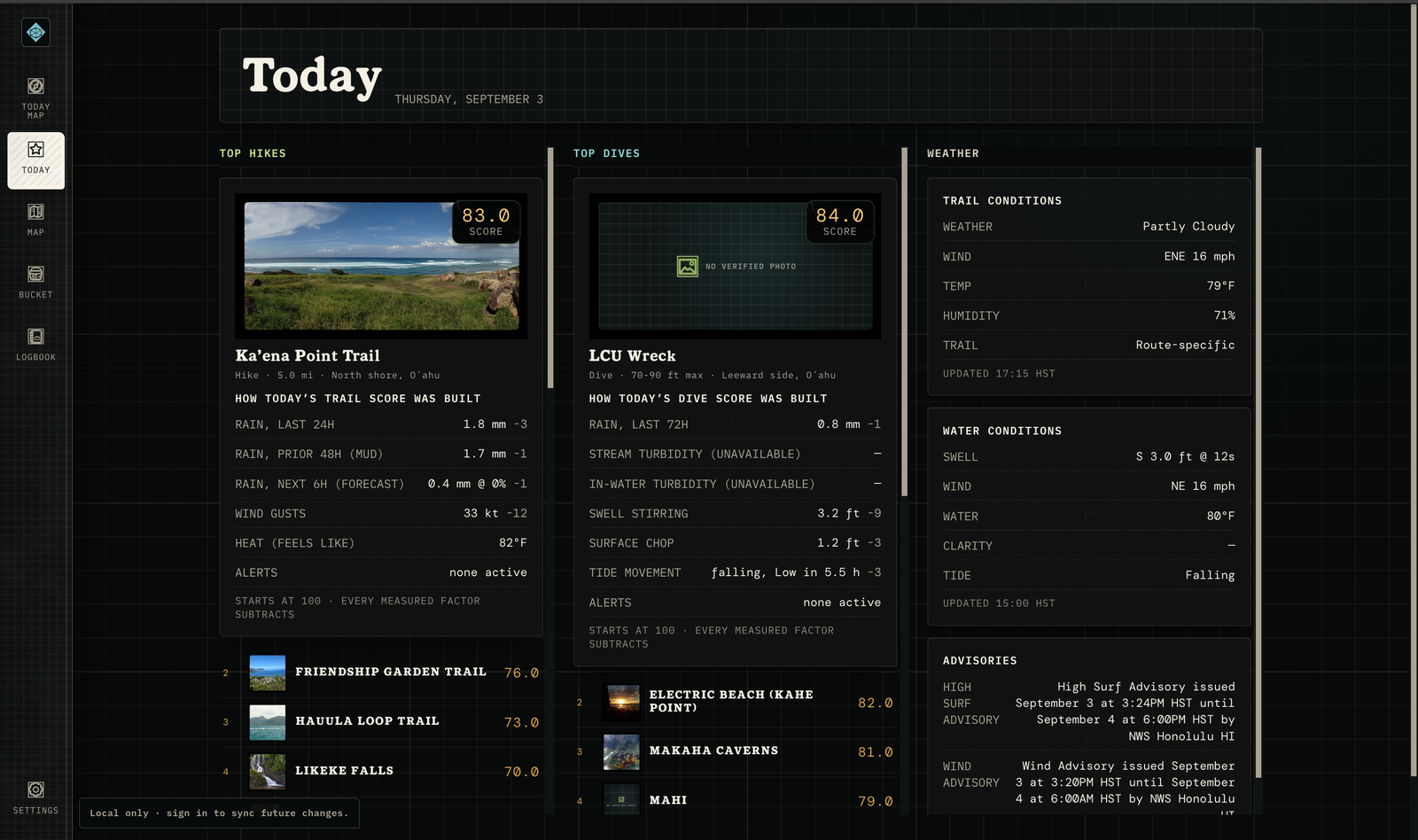Click the 'Route-specific' trail value
Viewport: 1418px width, 840px height.
point(1185,345)
